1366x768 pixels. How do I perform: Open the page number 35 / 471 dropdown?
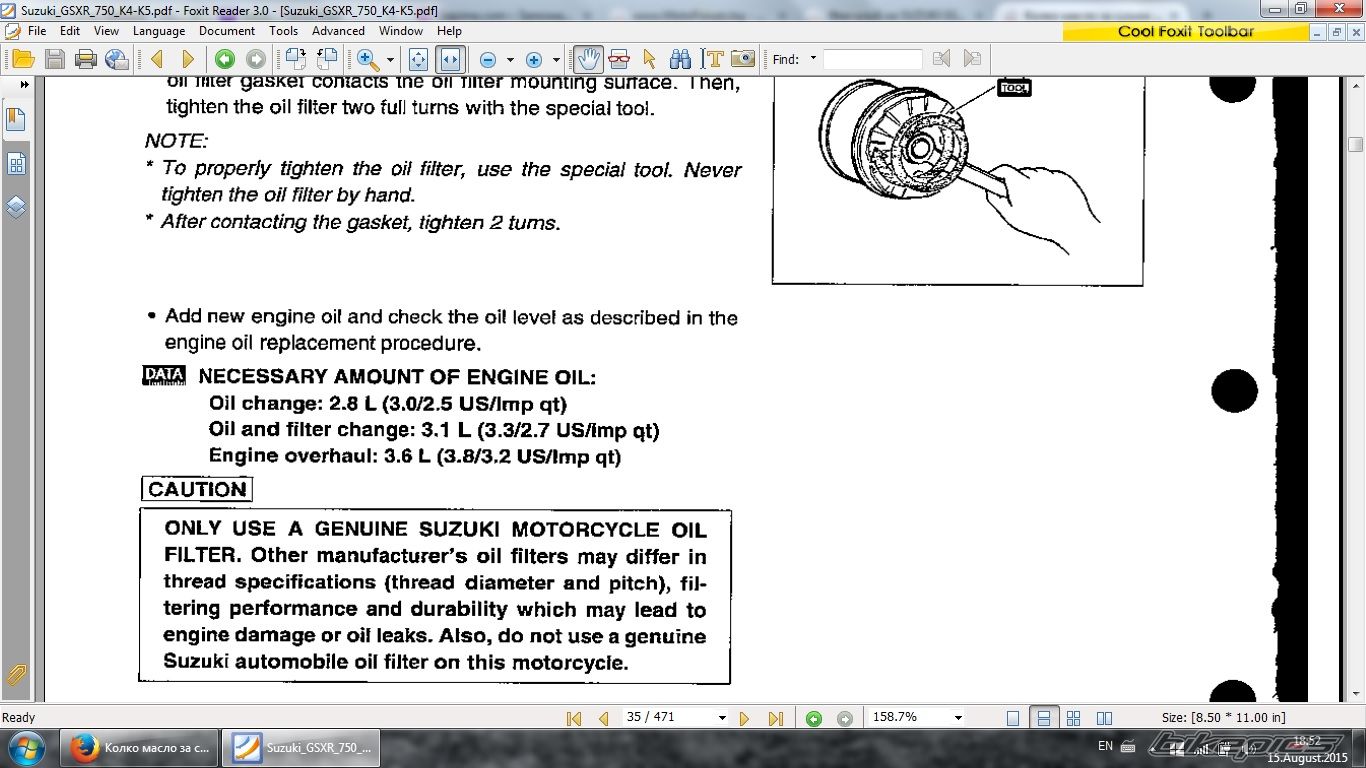tap(722, 718)
